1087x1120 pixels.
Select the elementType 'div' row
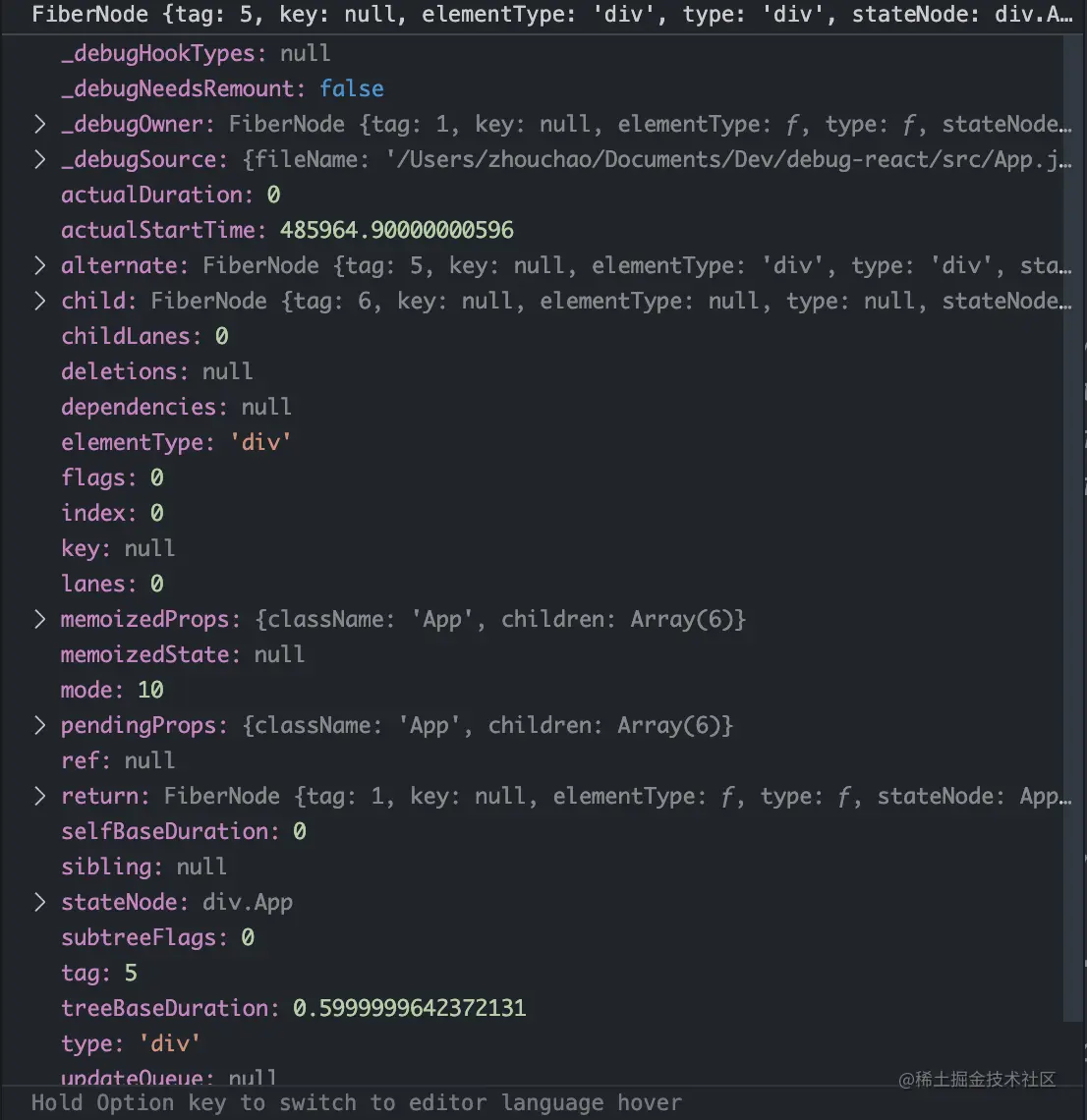pos(177,442)
